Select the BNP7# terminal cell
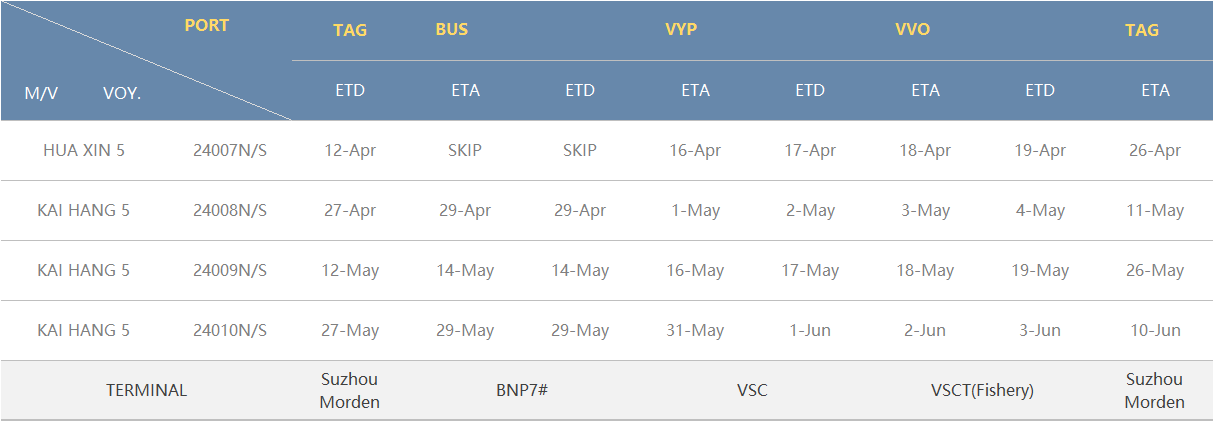 coord(522,390)
